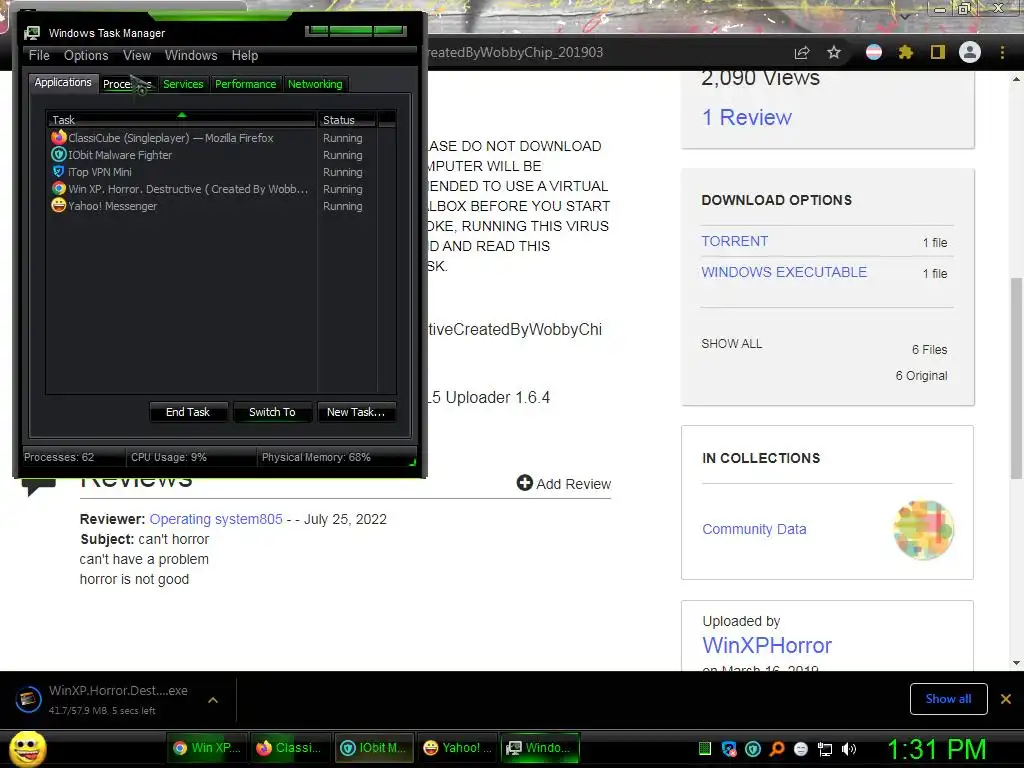Click the Windo... Task Manager taskbar button
The height and width of the screenshot is (768, 1024).
(541, 748)
